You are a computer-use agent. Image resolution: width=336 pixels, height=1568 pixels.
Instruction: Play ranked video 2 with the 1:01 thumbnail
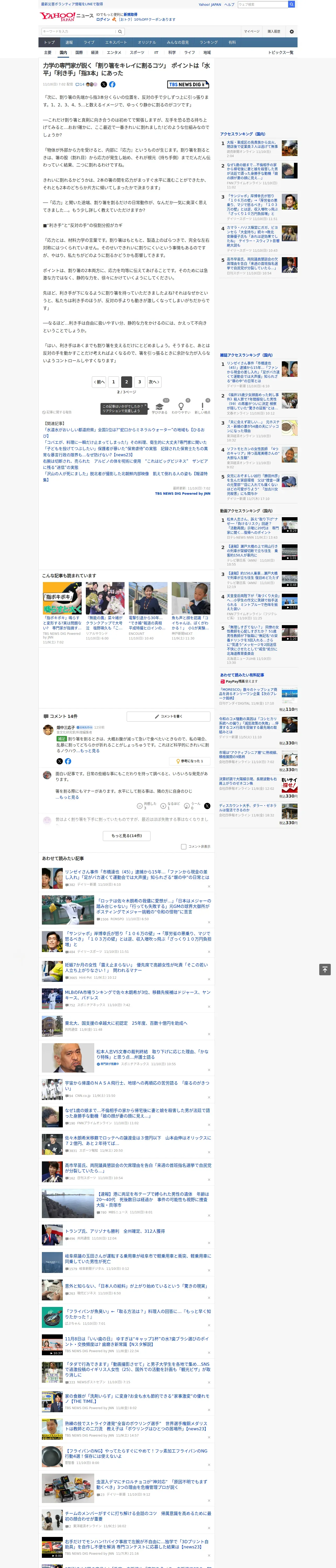(x=290, y=552)
